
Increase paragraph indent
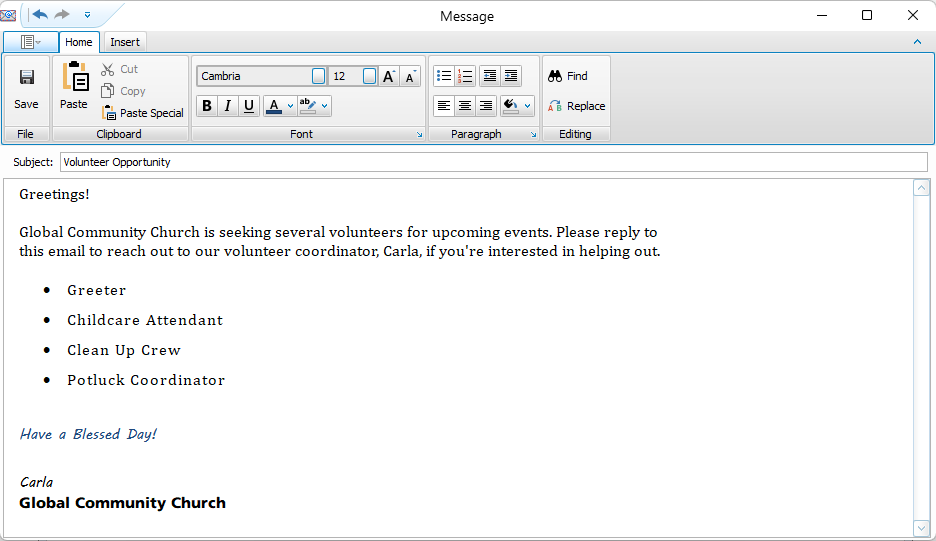point(511,76)
